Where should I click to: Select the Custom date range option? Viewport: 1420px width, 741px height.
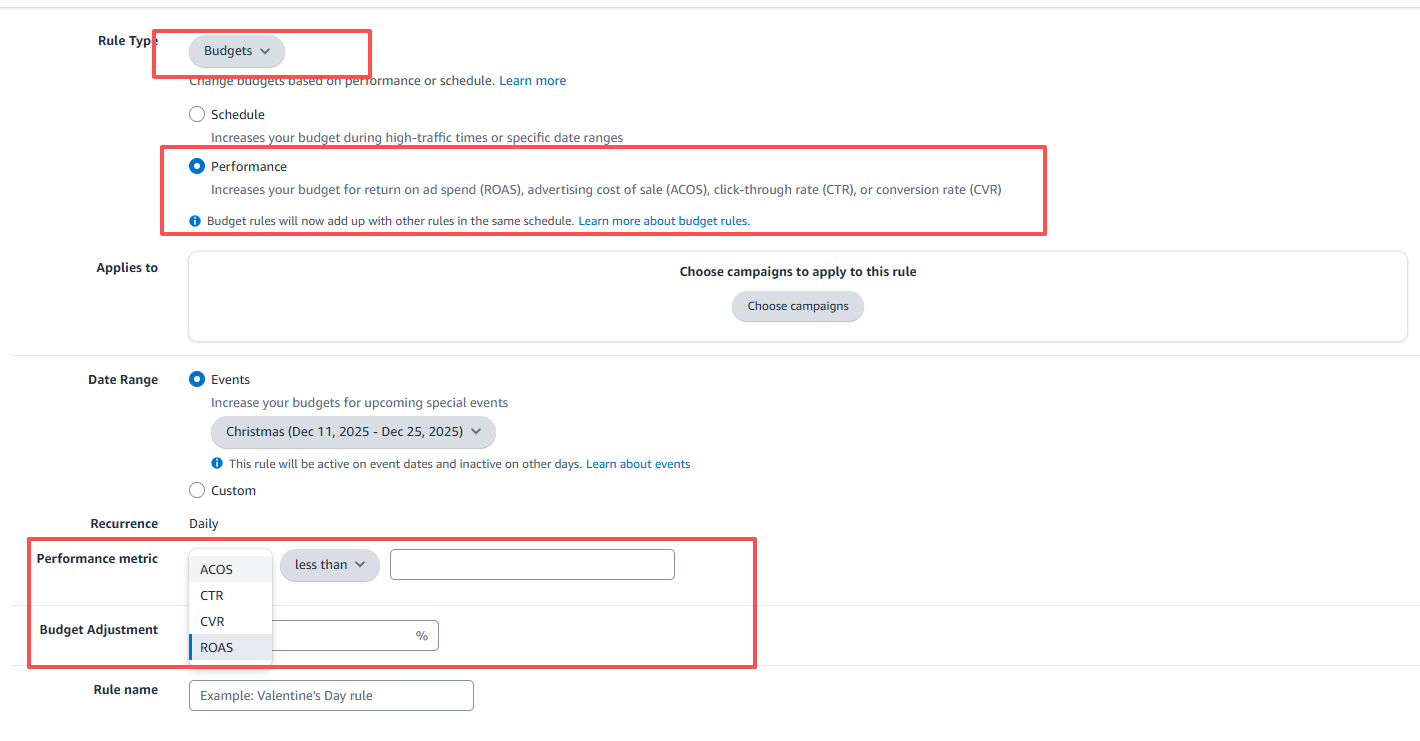pos(197,490)
